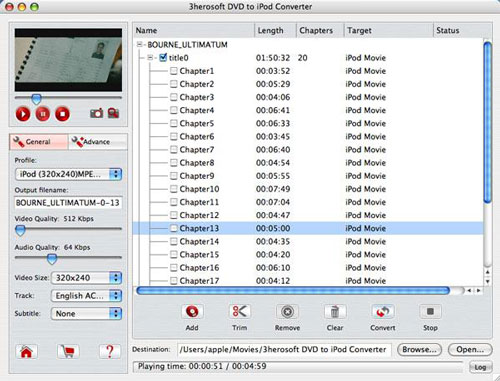Screen dimensions: 500x381
Task: Expand the Video Size dropdown
Action: click(x=86, y=278)
